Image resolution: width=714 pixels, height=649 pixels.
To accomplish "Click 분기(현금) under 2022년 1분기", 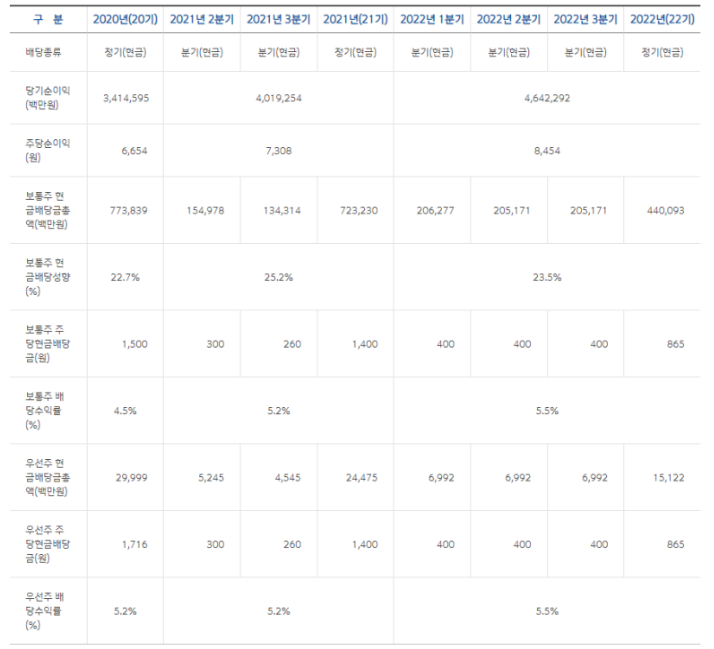I will [432, 52].
